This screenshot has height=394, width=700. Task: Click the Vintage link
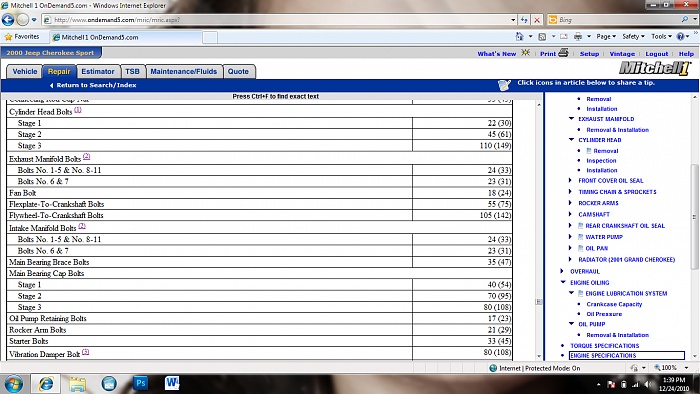[622, 54]
